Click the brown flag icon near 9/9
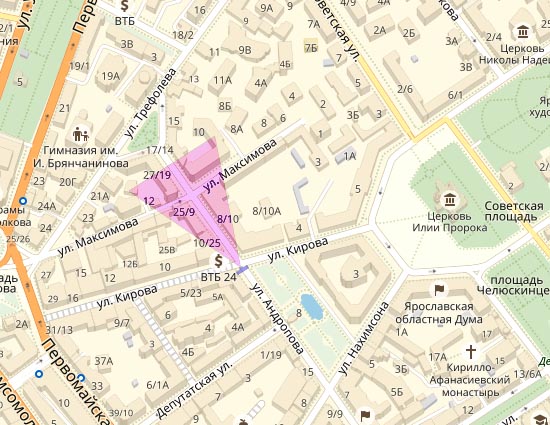 click(x=365, y=416)
